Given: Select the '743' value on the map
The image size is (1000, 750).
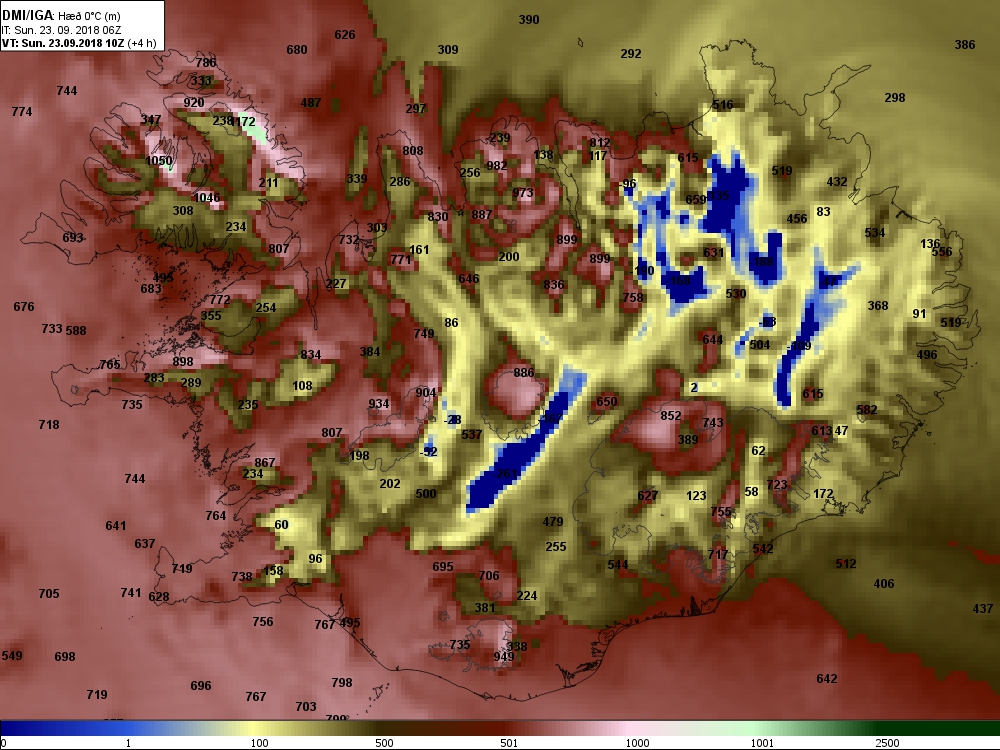Looking at the screenshot, I should click(x=712, y=423).
